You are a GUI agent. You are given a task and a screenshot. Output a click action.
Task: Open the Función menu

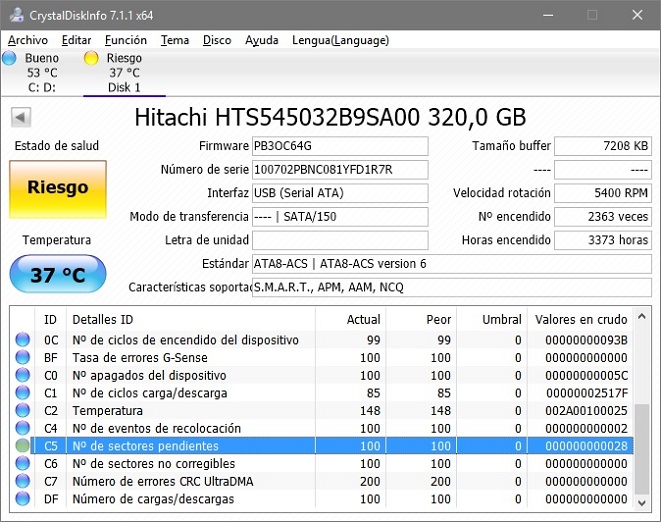click(125, 40)
